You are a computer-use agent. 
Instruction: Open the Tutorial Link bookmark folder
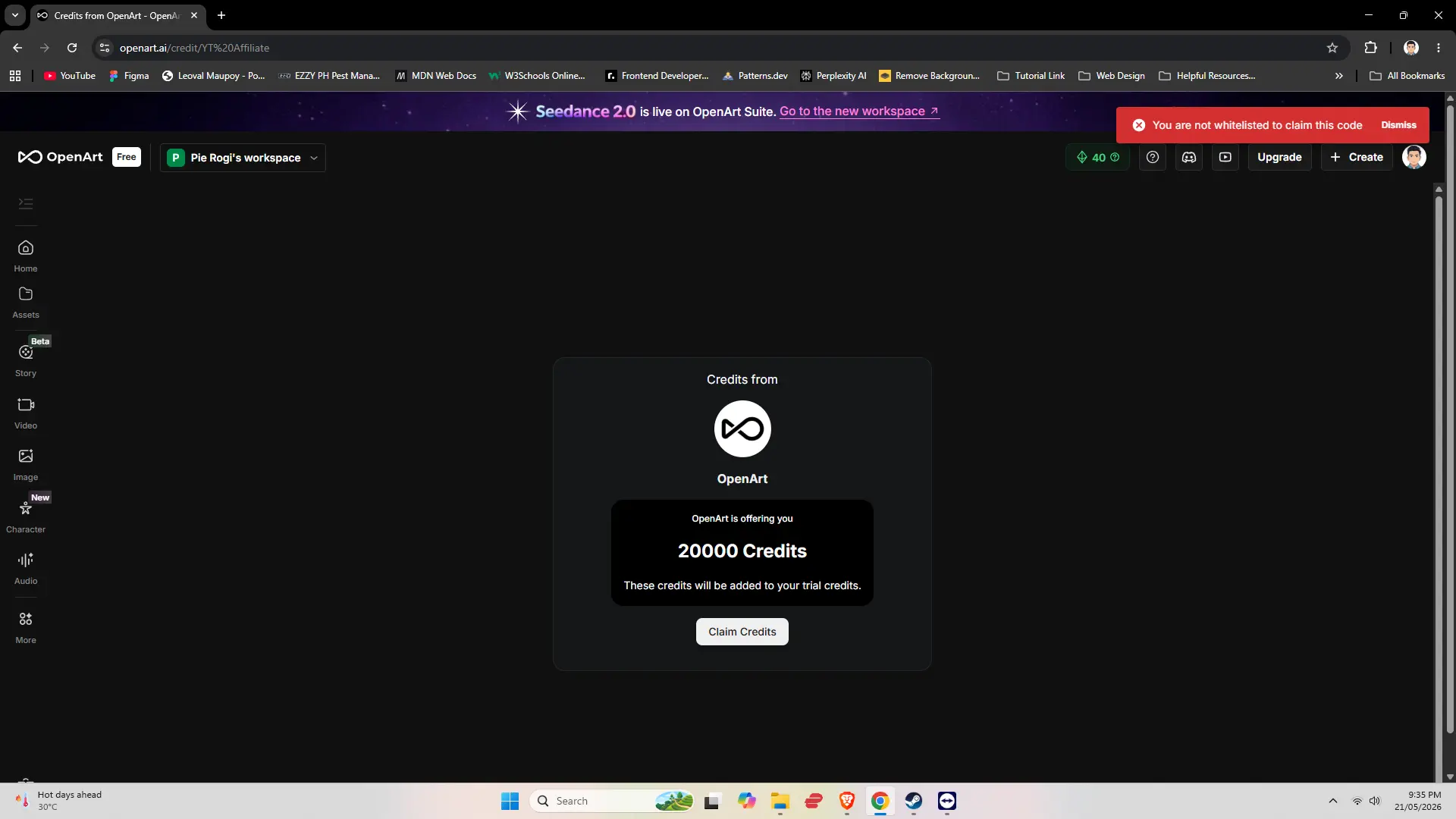(1031, 76)
